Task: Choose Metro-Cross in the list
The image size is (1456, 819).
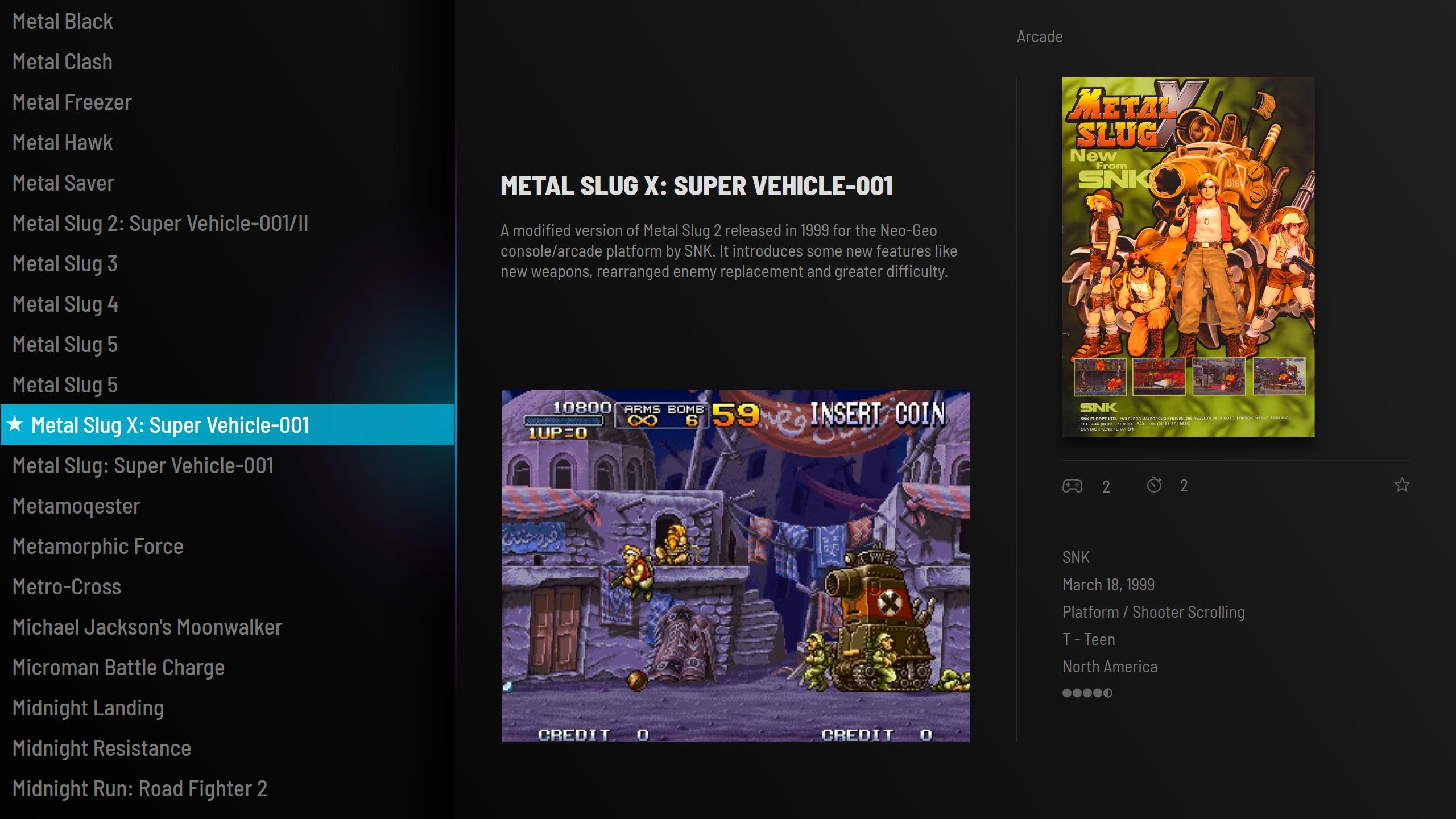Action: [x=227, y=587]
